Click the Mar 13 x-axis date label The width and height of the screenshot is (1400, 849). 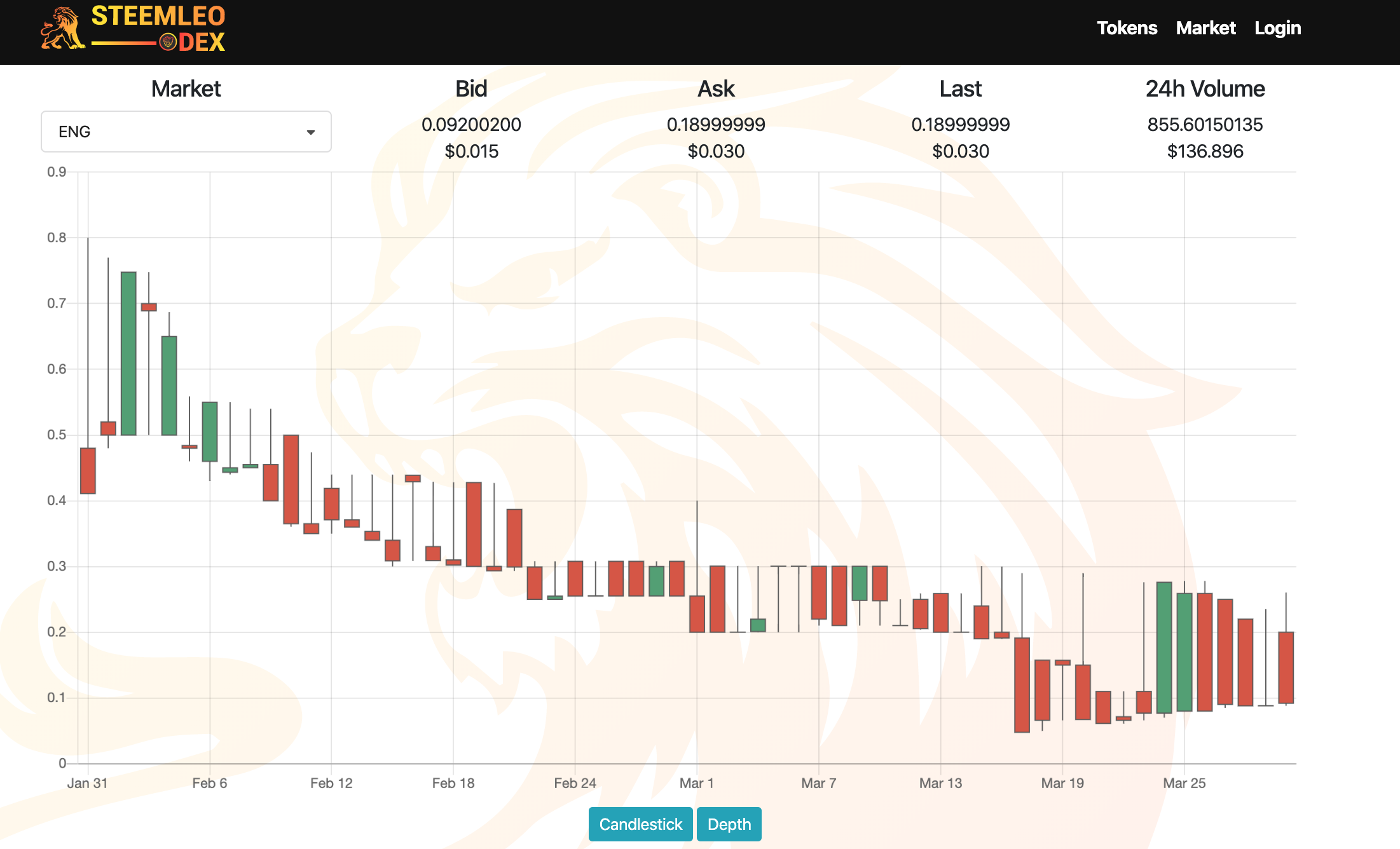940,783
